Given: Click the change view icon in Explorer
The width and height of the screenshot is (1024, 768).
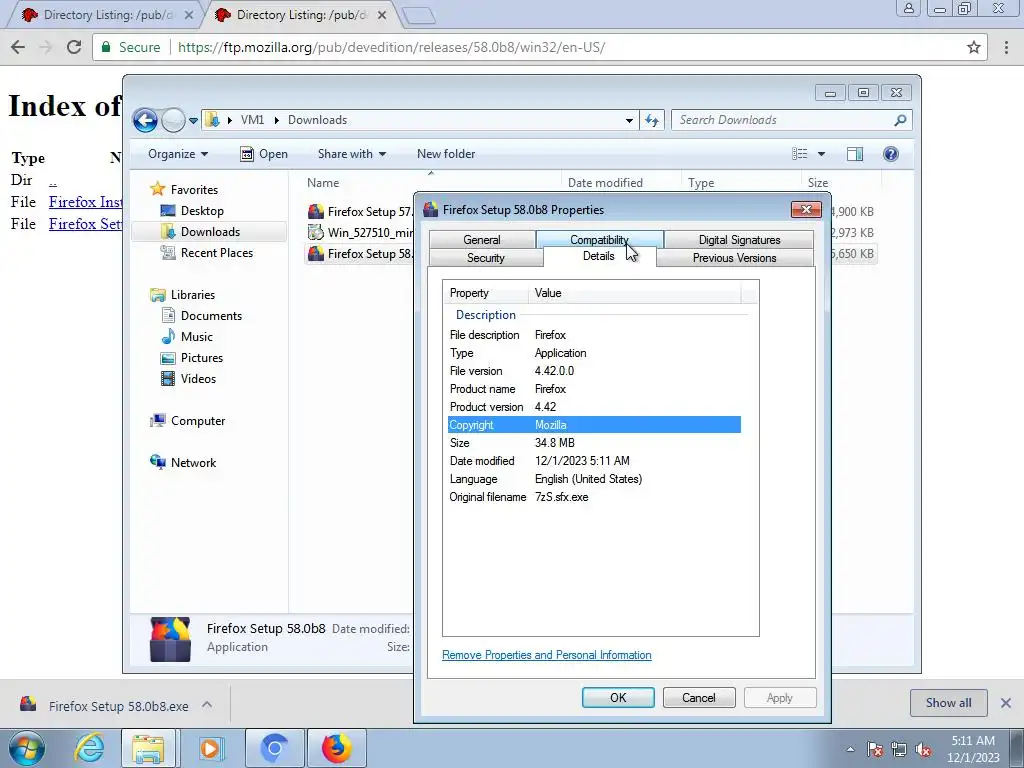Looking at the screenshot, I should [x=800, y=154].
